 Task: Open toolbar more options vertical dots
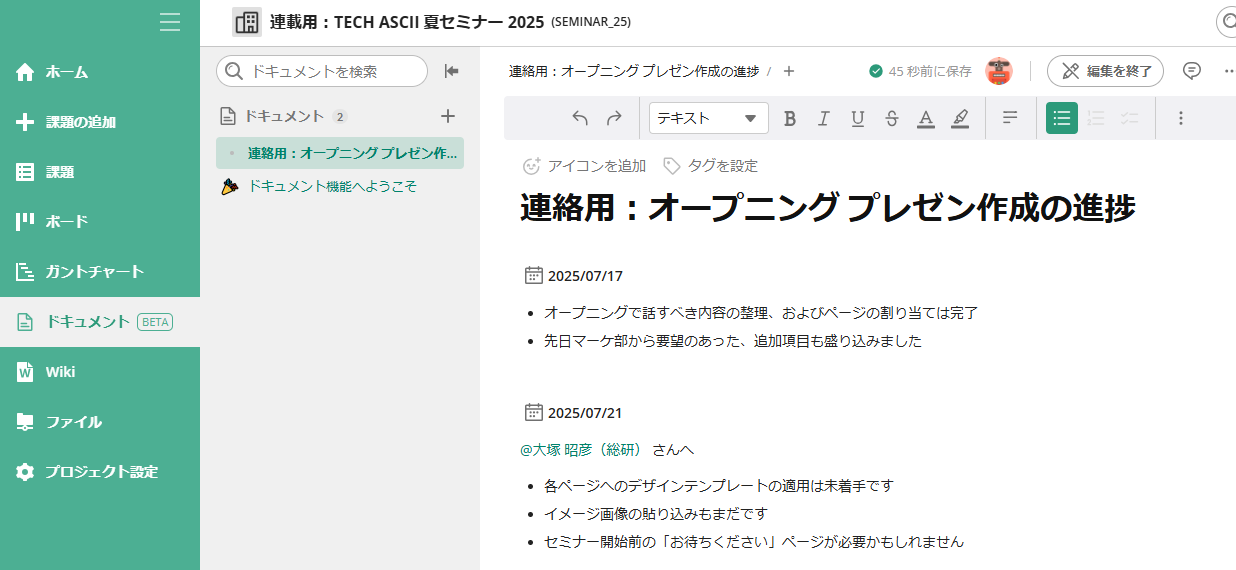1180,118
